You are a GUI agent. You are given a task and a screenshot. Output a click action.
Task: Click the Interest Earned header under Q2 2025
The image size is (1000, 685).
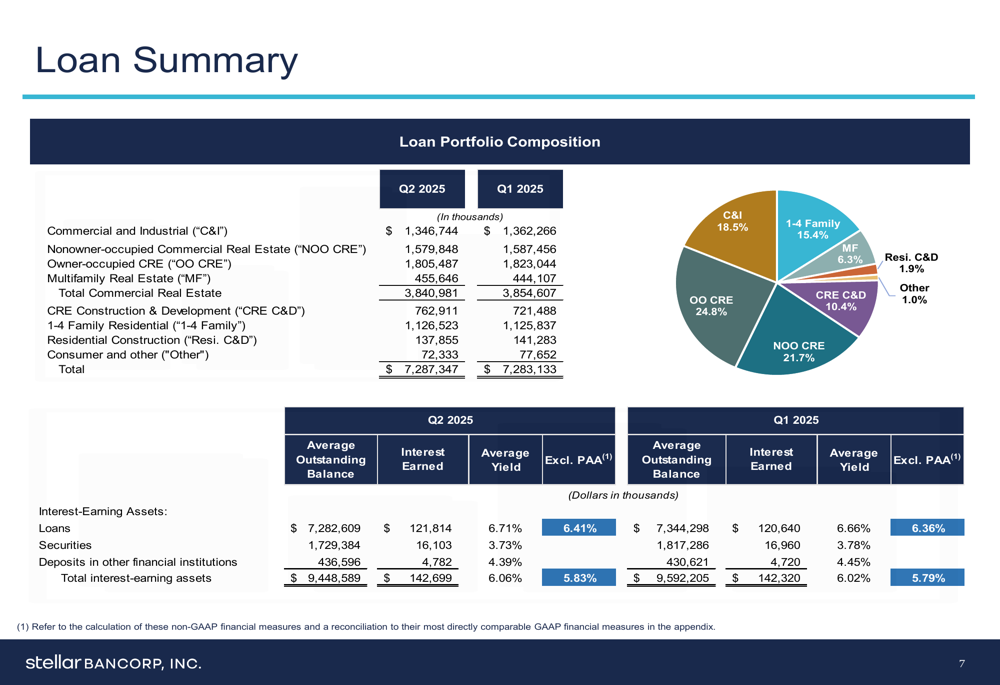(x=423, y=459)
